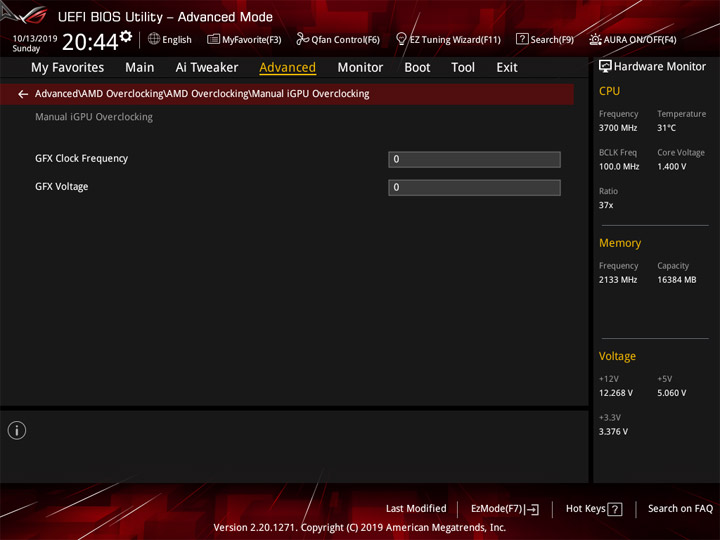Screen dimensions: 720x540
Task: Click EZ Tuning Wizard(F11) label
Action: [455, 40]
